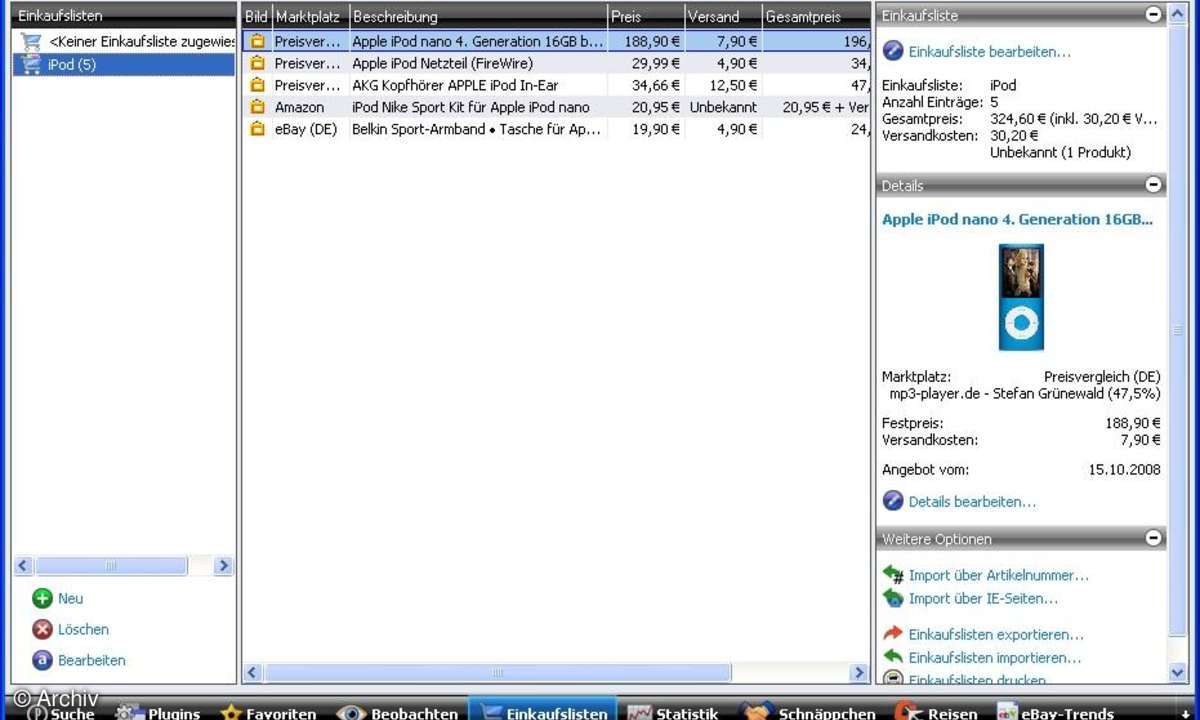Click the bottom tab bar overflow arrow
Viewport: 1200px width, 720px height.
(x=1185, y=712)
